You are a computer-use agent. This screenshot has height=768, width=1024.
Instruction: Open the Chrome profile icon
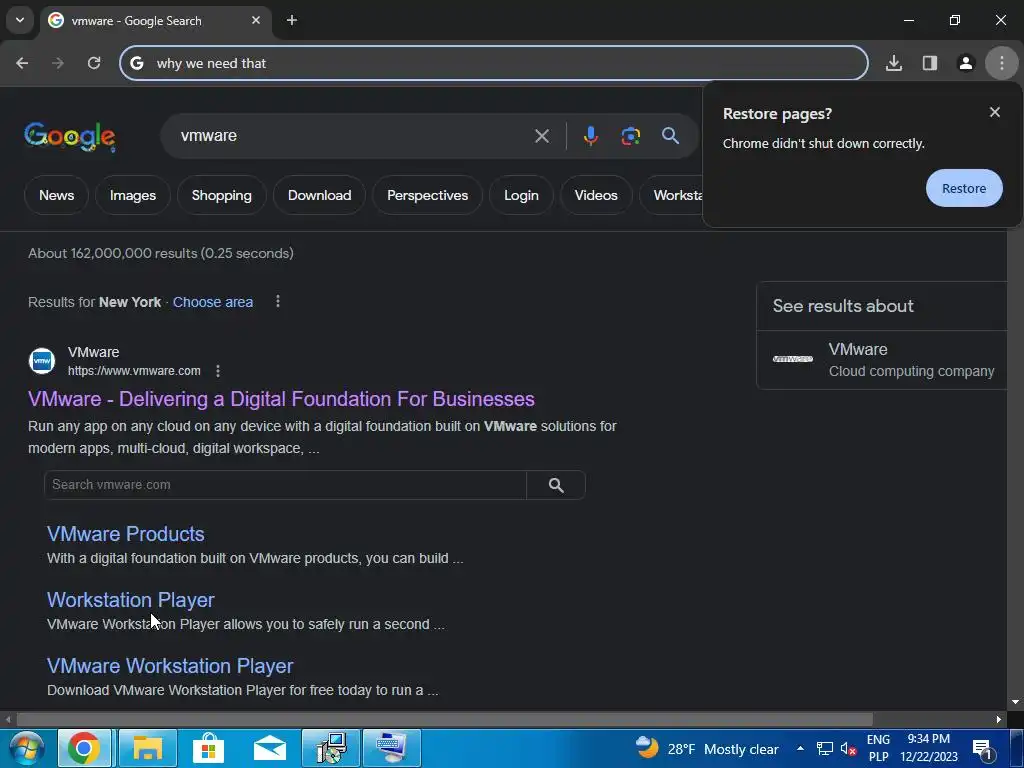[x=966, y=63]
